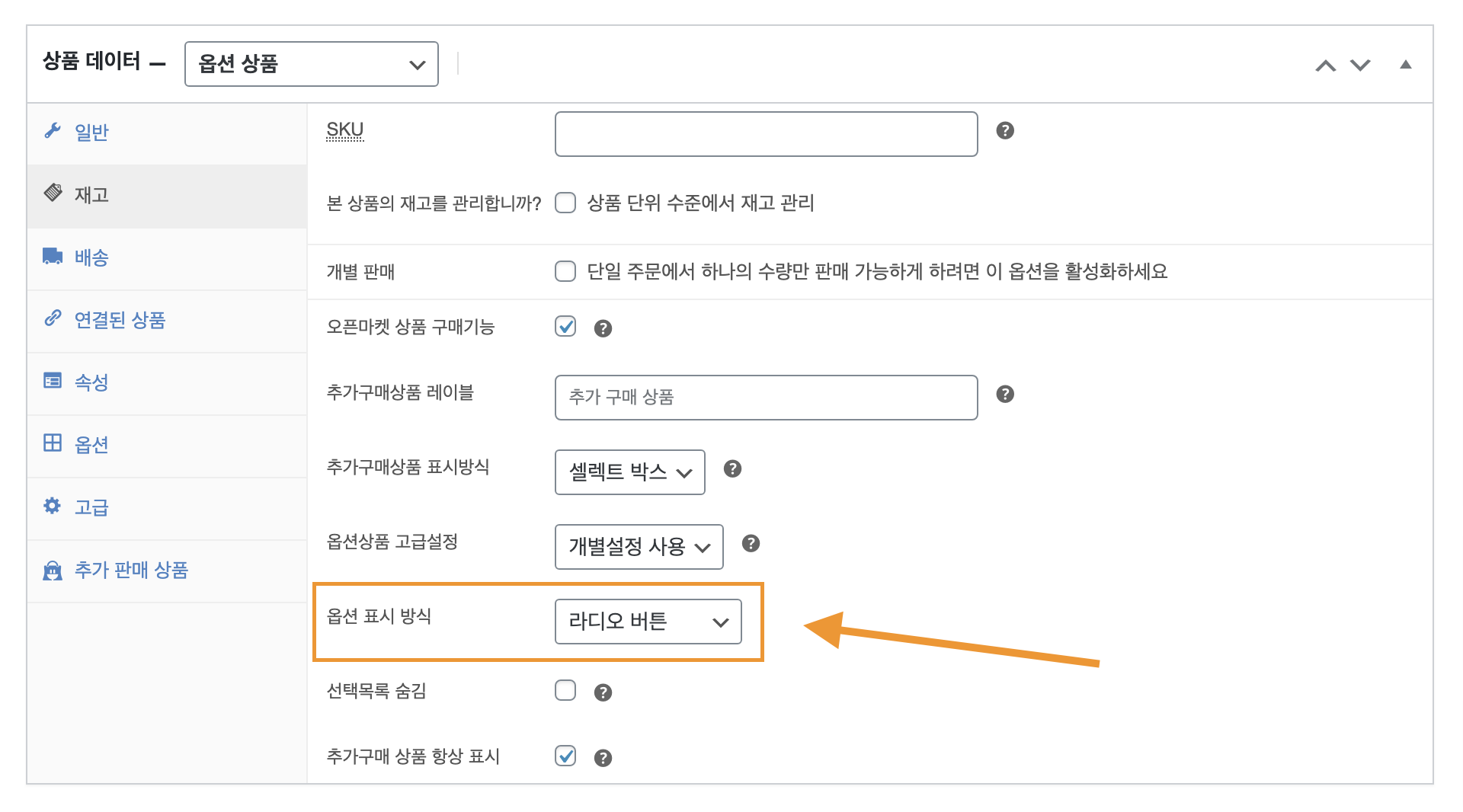This screenshot has width=1463, height=812.
Task: Collapse the 상품 데이터 panel triangle
Action: coord(1405,65)
